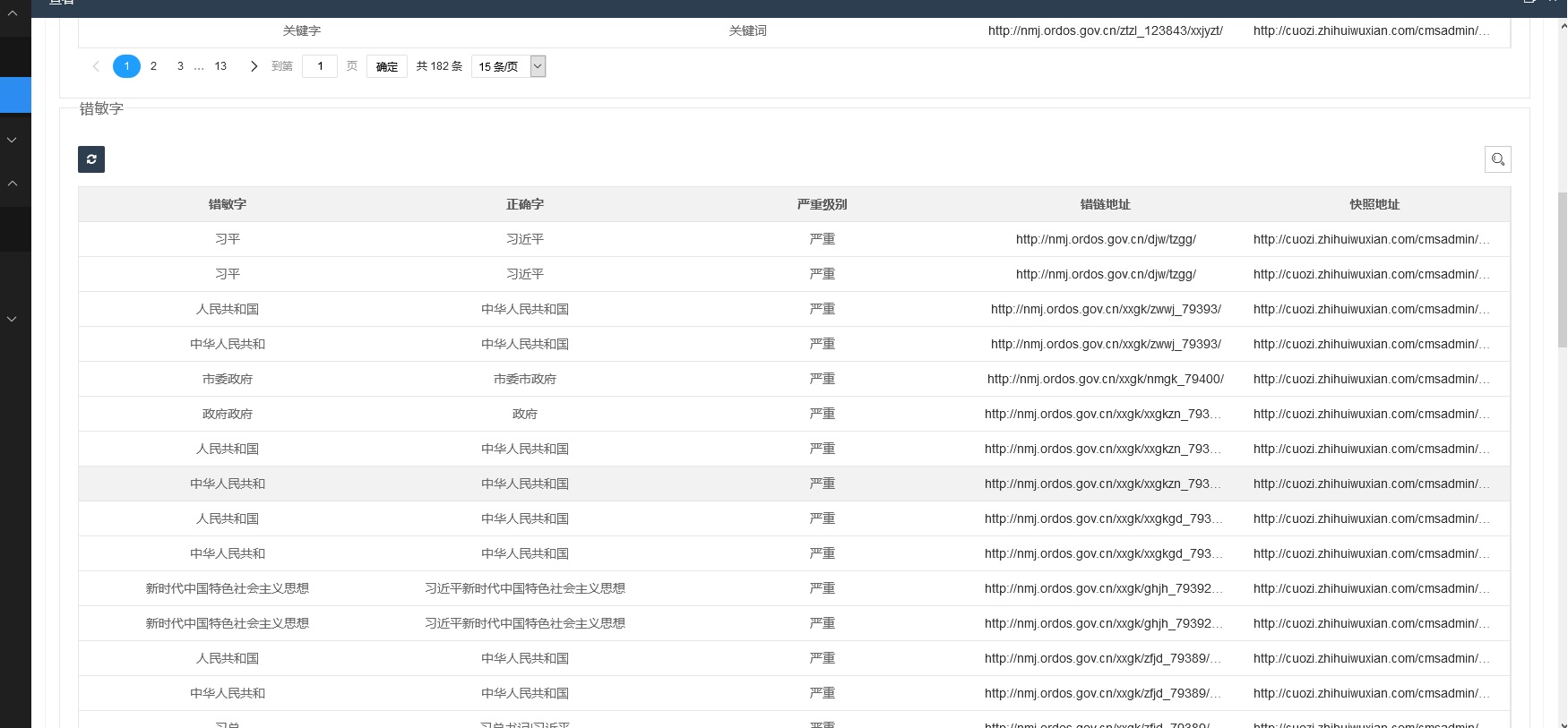Open the first djw/tzgg error link

click(x=1105, y=239)
